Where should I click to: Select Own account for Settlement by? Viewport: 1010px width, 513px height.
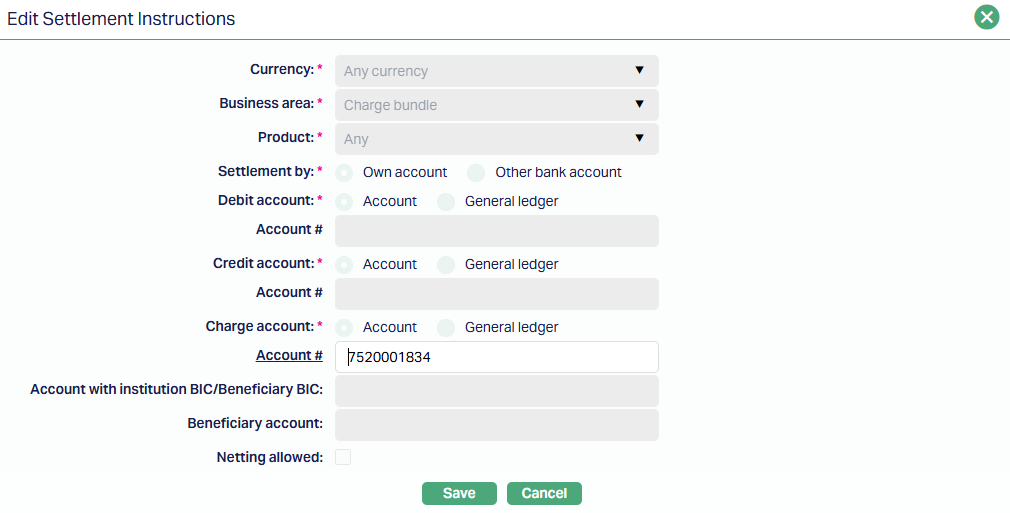345,172
